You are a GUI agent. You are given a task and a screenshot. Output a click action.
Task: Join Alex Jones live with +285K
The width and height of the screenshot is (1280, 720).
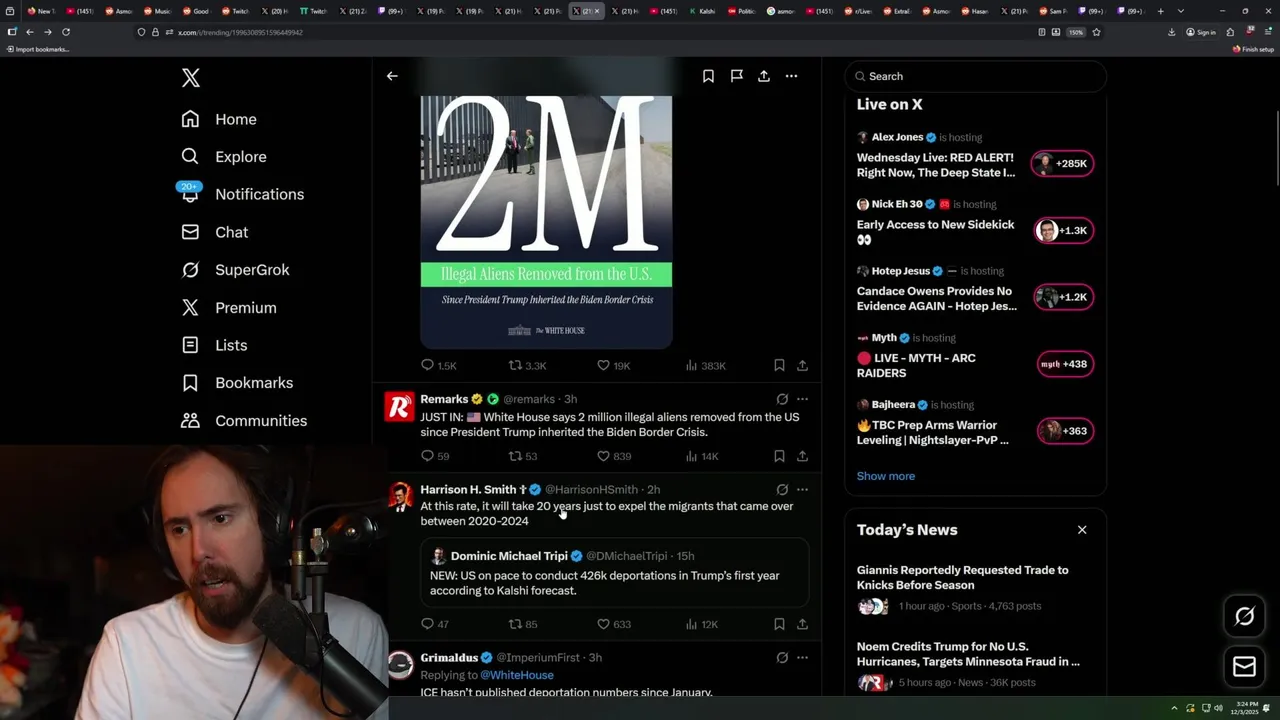click(x=1063, y=163)
